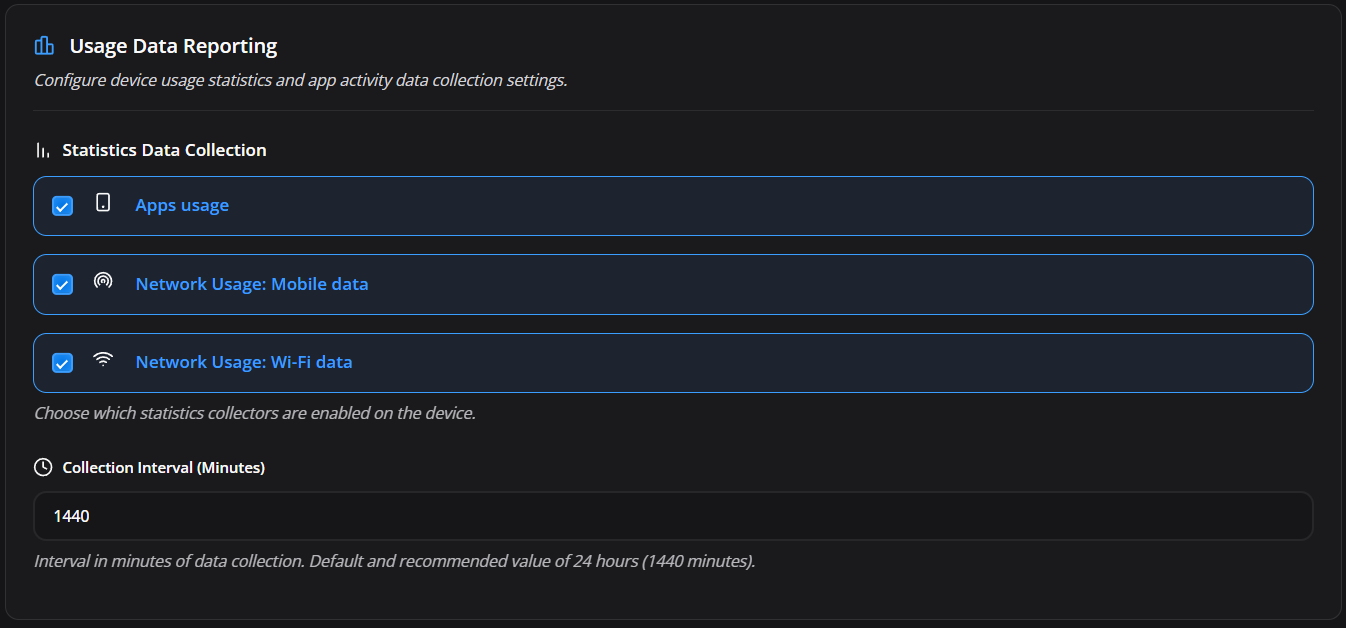Click the Network Usage: Wi-Fi data label

pos(244,362)
